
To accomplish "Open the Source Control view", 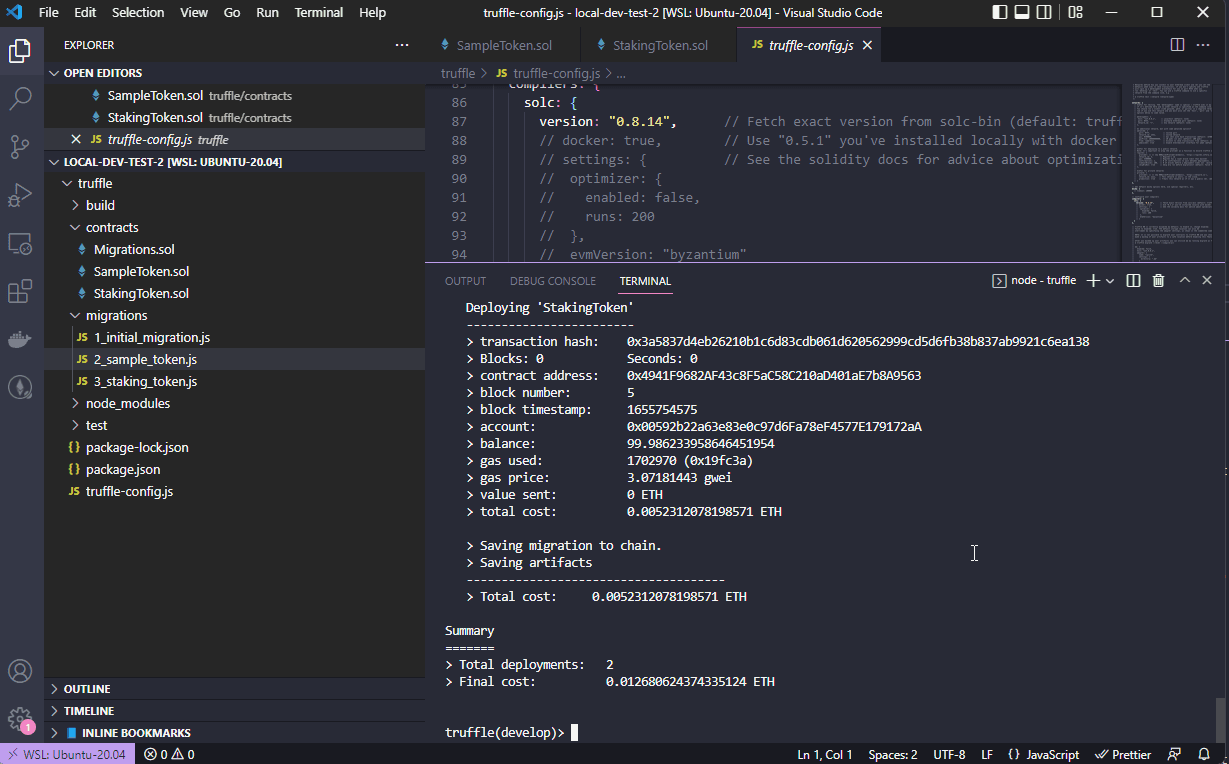I will tap(21, 147).
